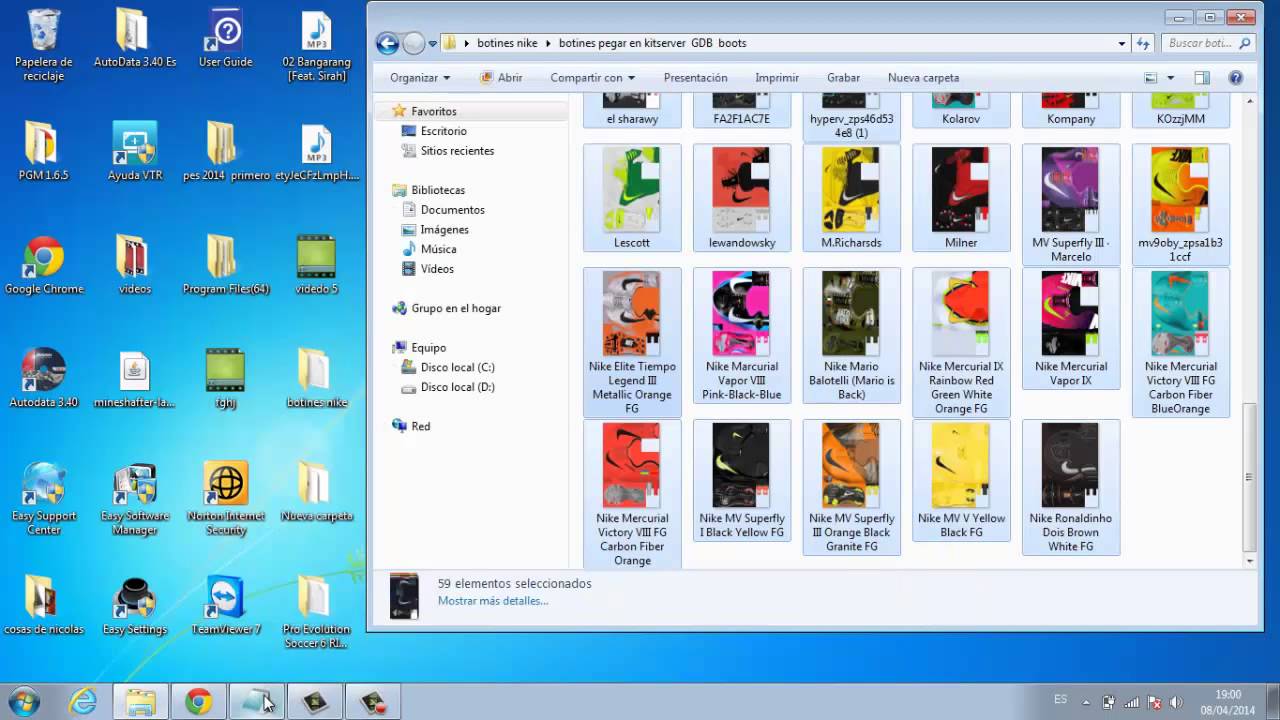Image resolution: width=1280 pixels, height=720 pixels.
Task: Click Abrir in the Explorer toolbar
Action: 501,78
